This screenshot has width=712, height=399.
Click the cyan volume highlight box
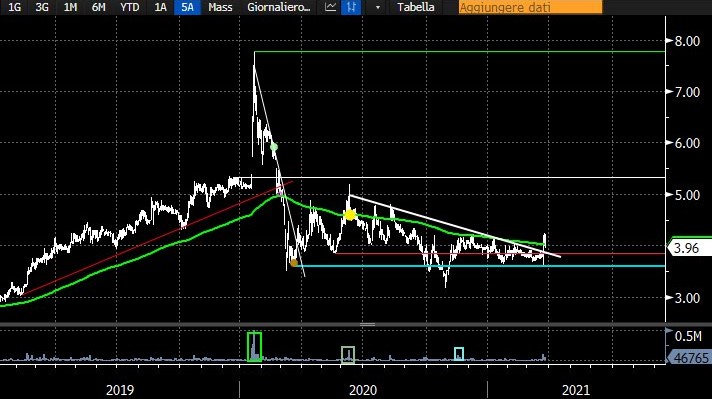click(x=459, y=354)
